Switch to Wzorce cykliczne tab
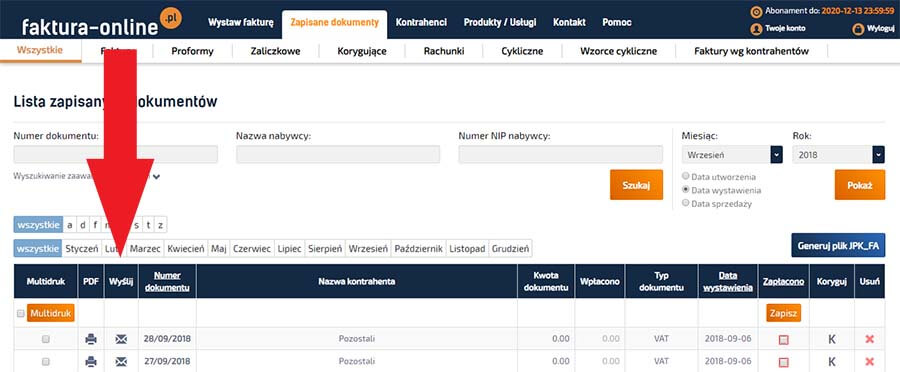Screen dimensions: 900x372 pyautogui.click(x=619, y=51)
